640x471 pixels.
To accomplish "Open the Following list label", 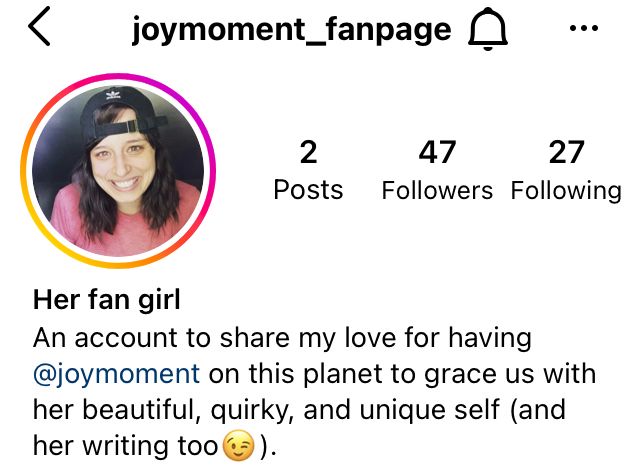I will [x=566, y=191].
